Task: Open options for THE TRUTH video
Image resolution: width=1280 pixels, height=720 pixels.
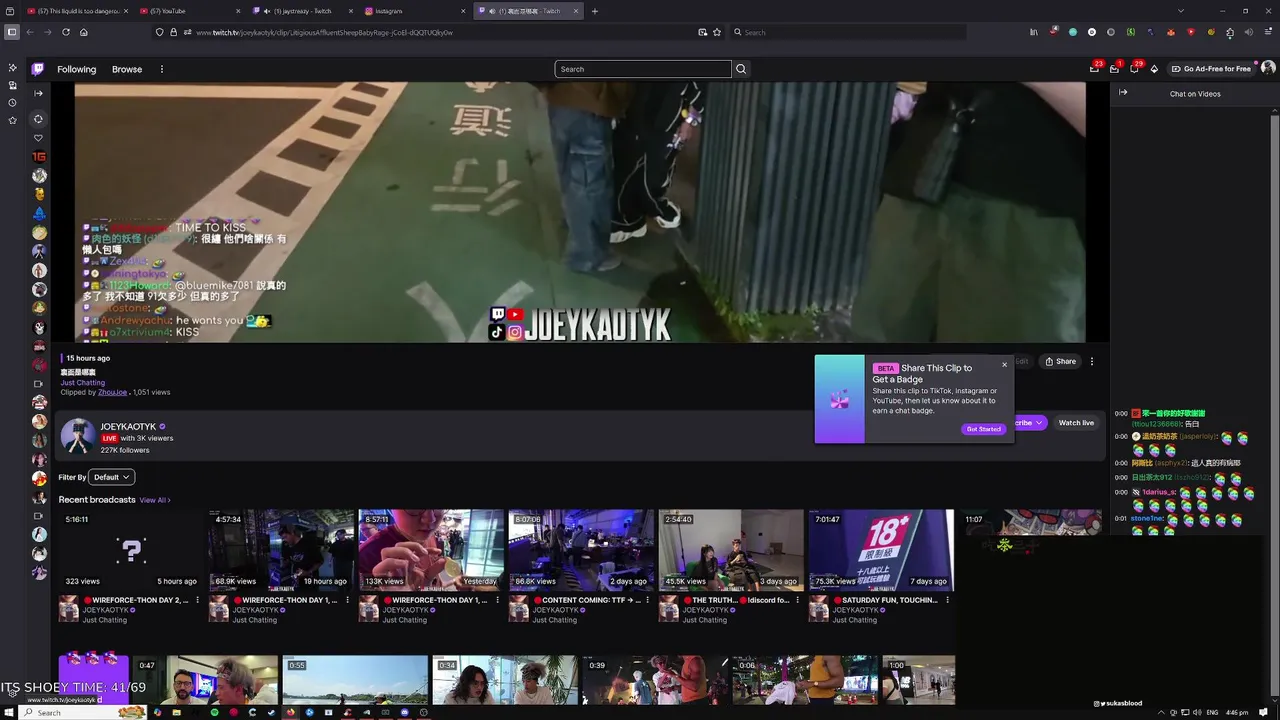Action: click(x=797, y=600)
